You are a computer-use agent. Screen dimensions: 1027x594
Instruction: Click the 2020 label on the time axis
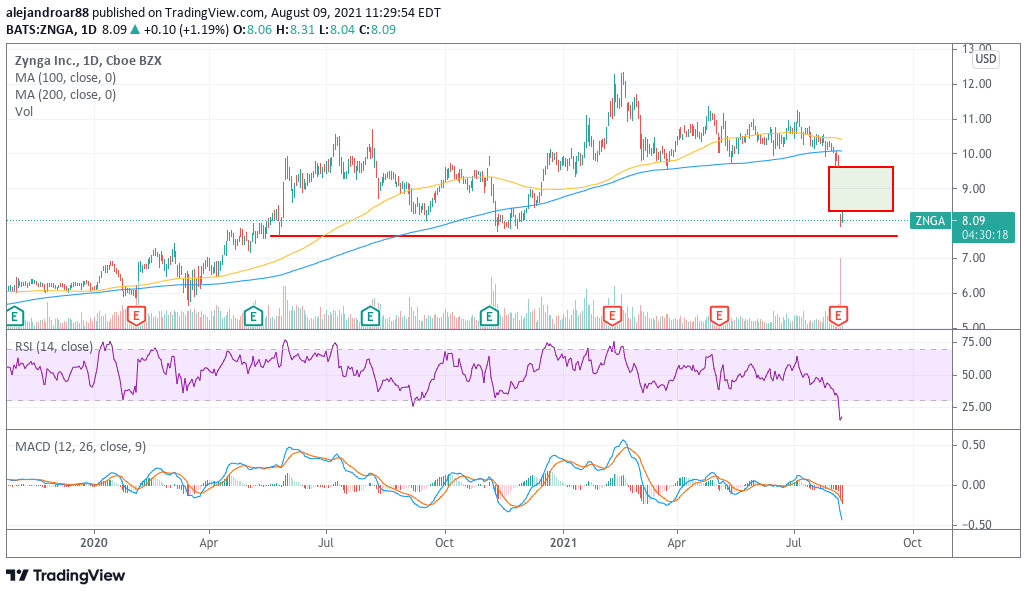94,543
